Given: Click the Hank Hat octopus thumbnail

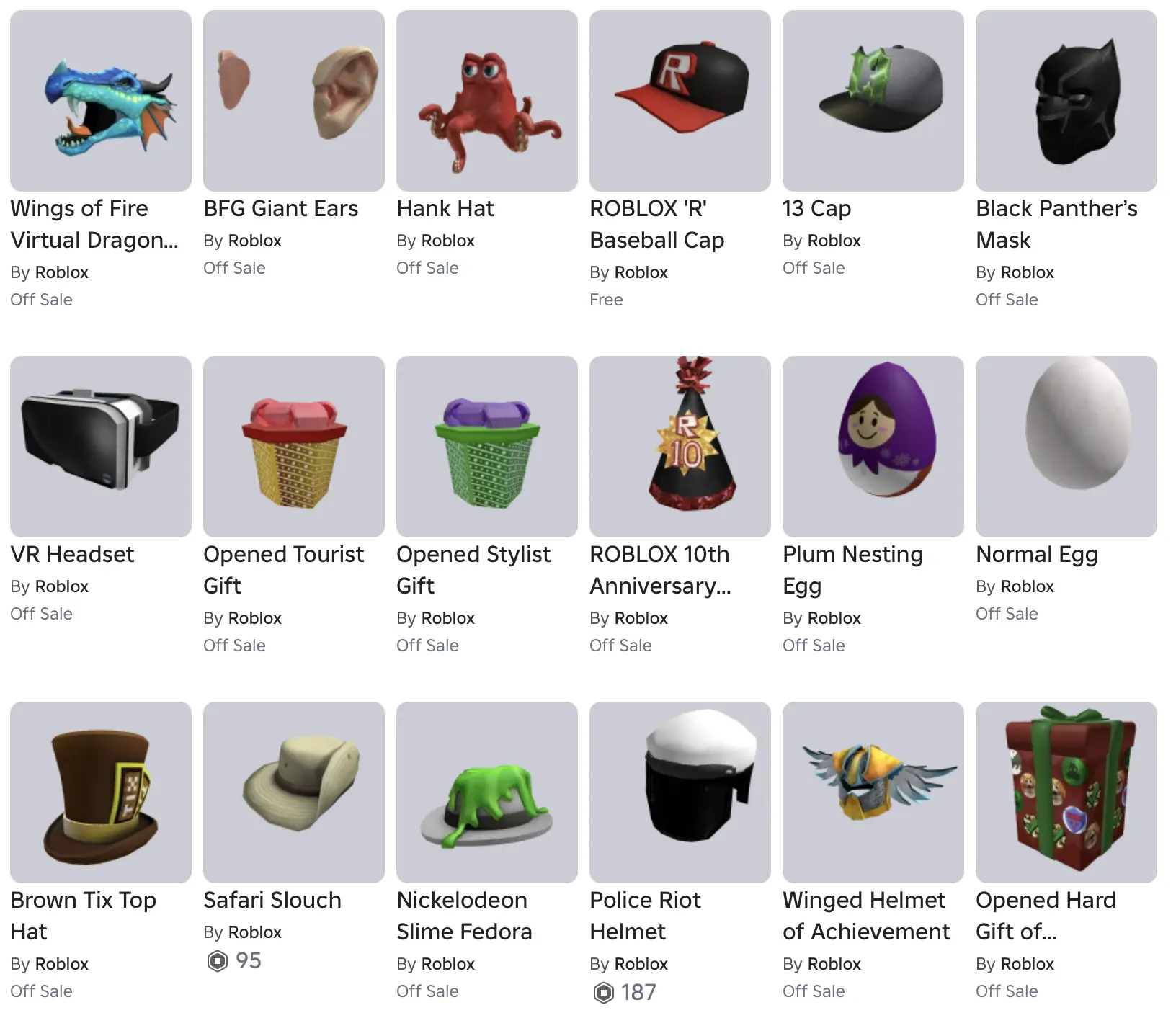Looking at the screenshot, I should pyautogui.click(x=487, y=101).
